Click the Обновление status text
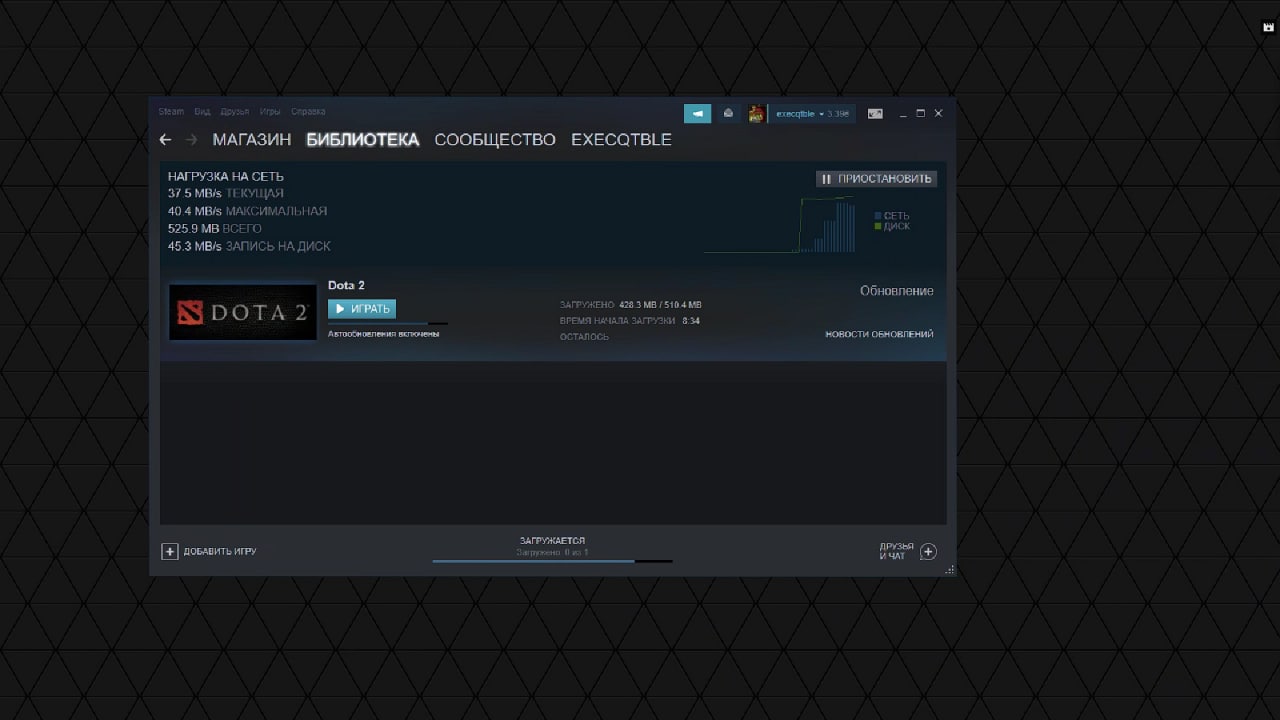Screen dimensions: 1280x720 click(897, 291)
